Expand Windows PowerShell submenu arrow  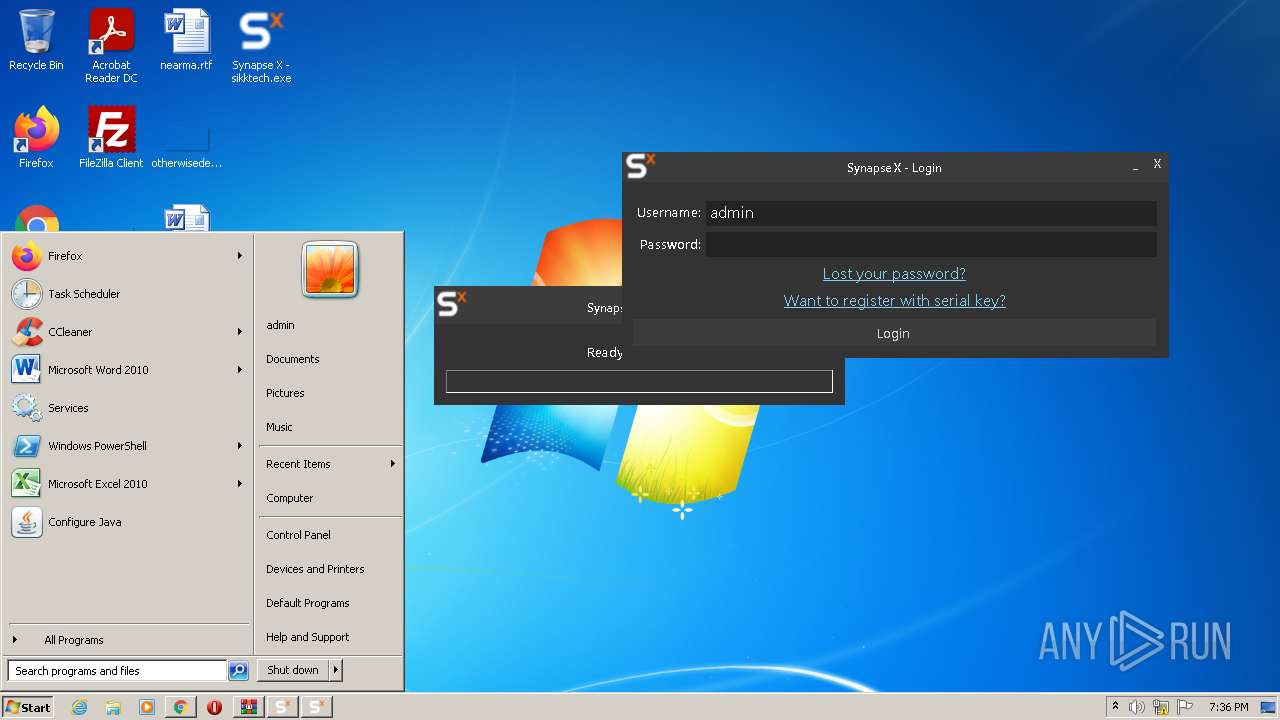coord(240,446)
